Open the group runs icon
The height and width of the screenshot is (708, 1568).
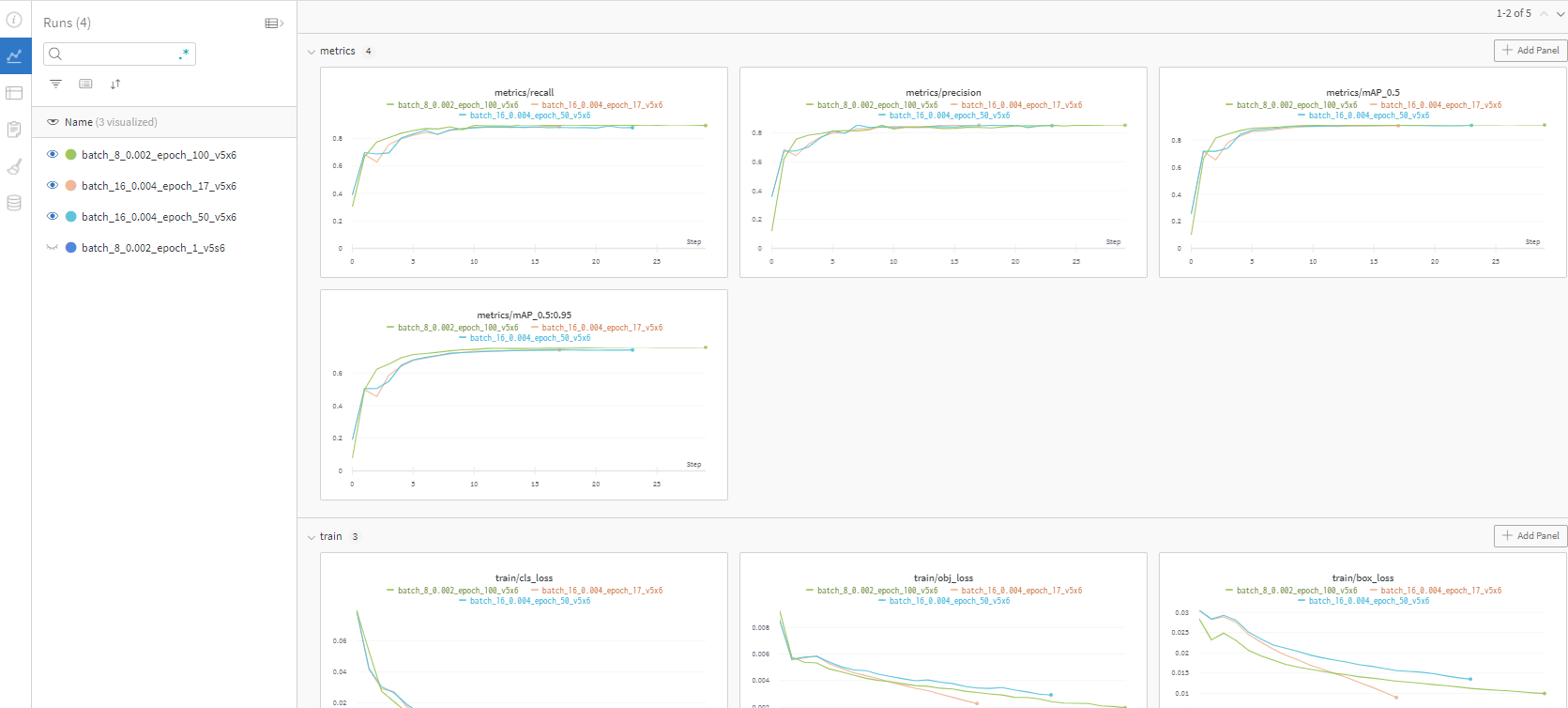coord(85,84)
